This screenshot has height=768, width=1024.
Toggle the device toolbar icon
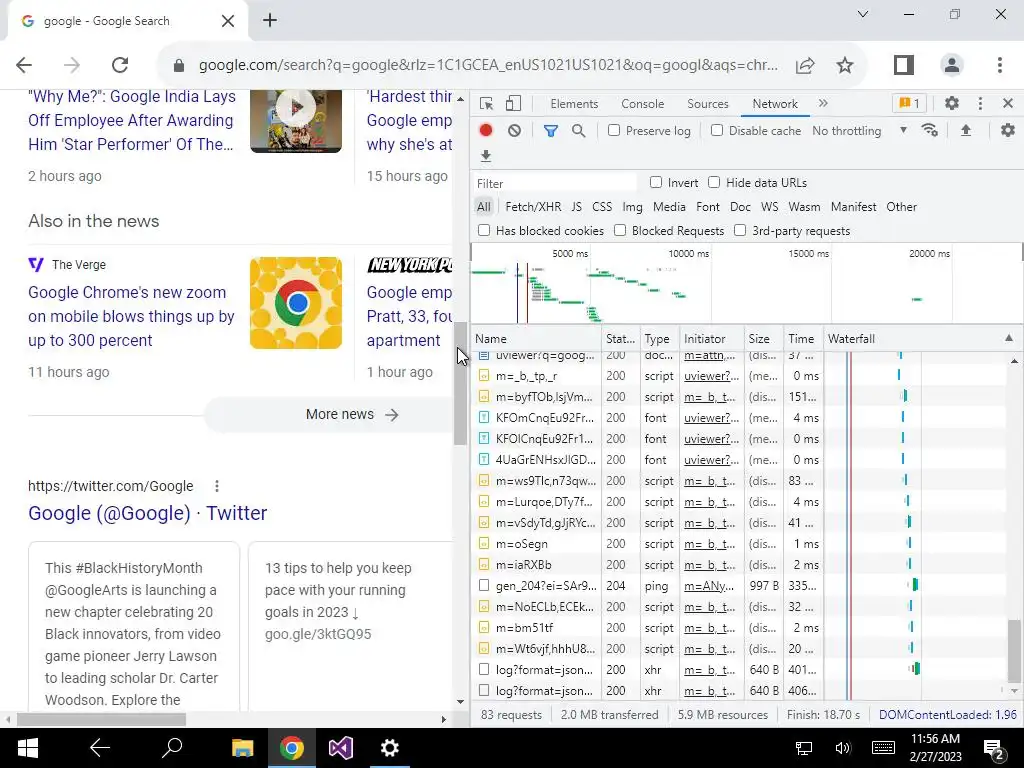[513, 103]
